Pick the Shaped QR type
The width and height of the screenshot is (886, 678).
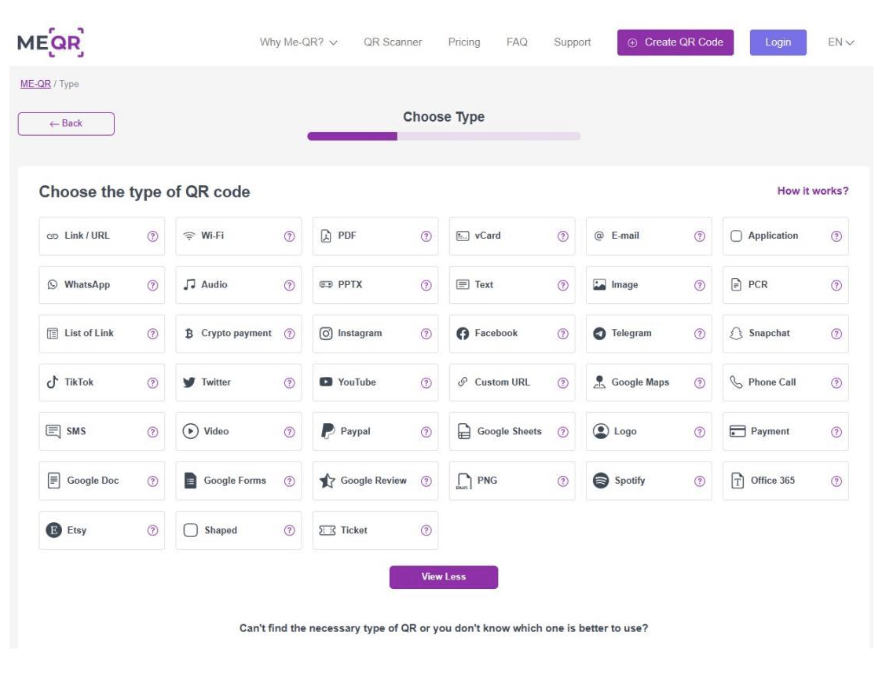(x=238, y=530)
